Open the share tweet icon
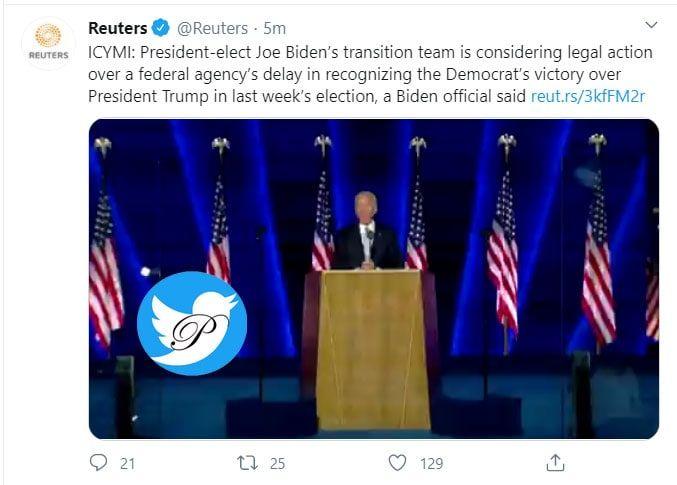The width and height of the screenshot is (677, 485). (556, 463)
